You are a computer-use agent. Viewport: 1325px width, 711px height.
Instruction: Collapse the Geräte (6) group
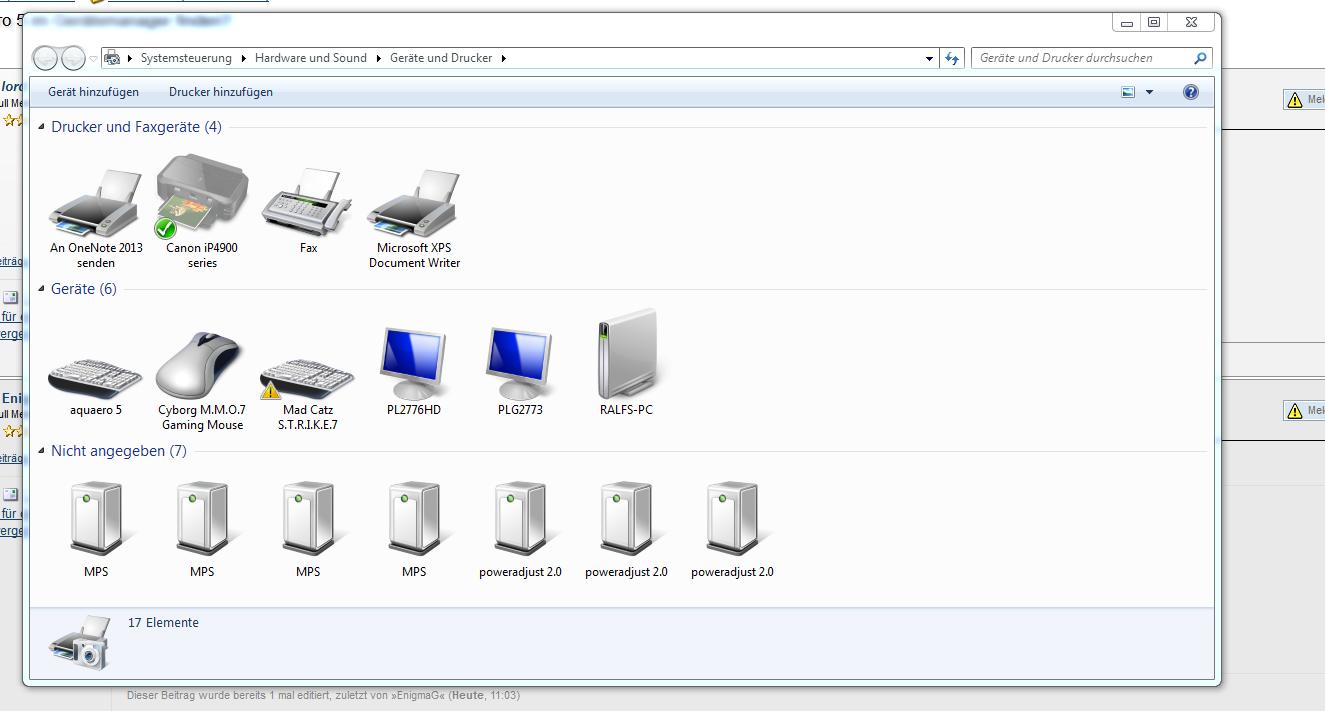[42, 289]
